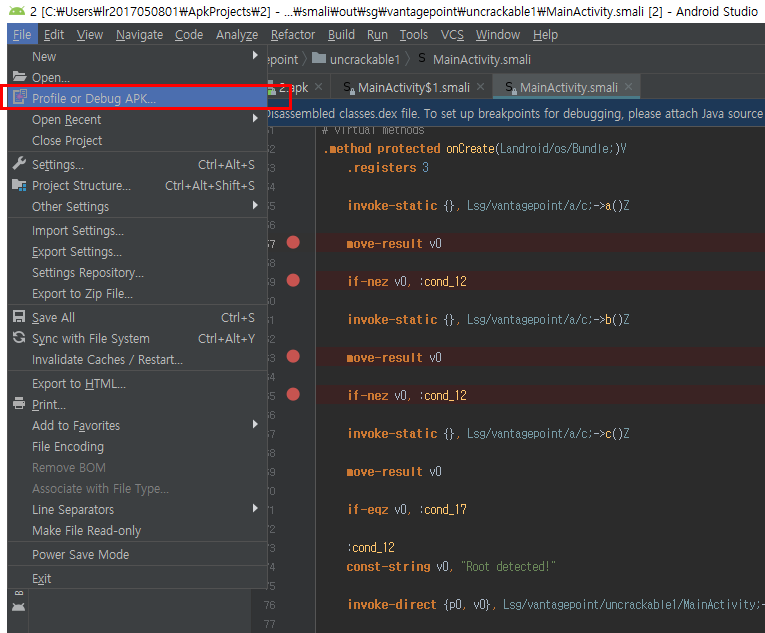Click the Open folder icon
This screenshot has height=633, width=765.
[19, 77]
